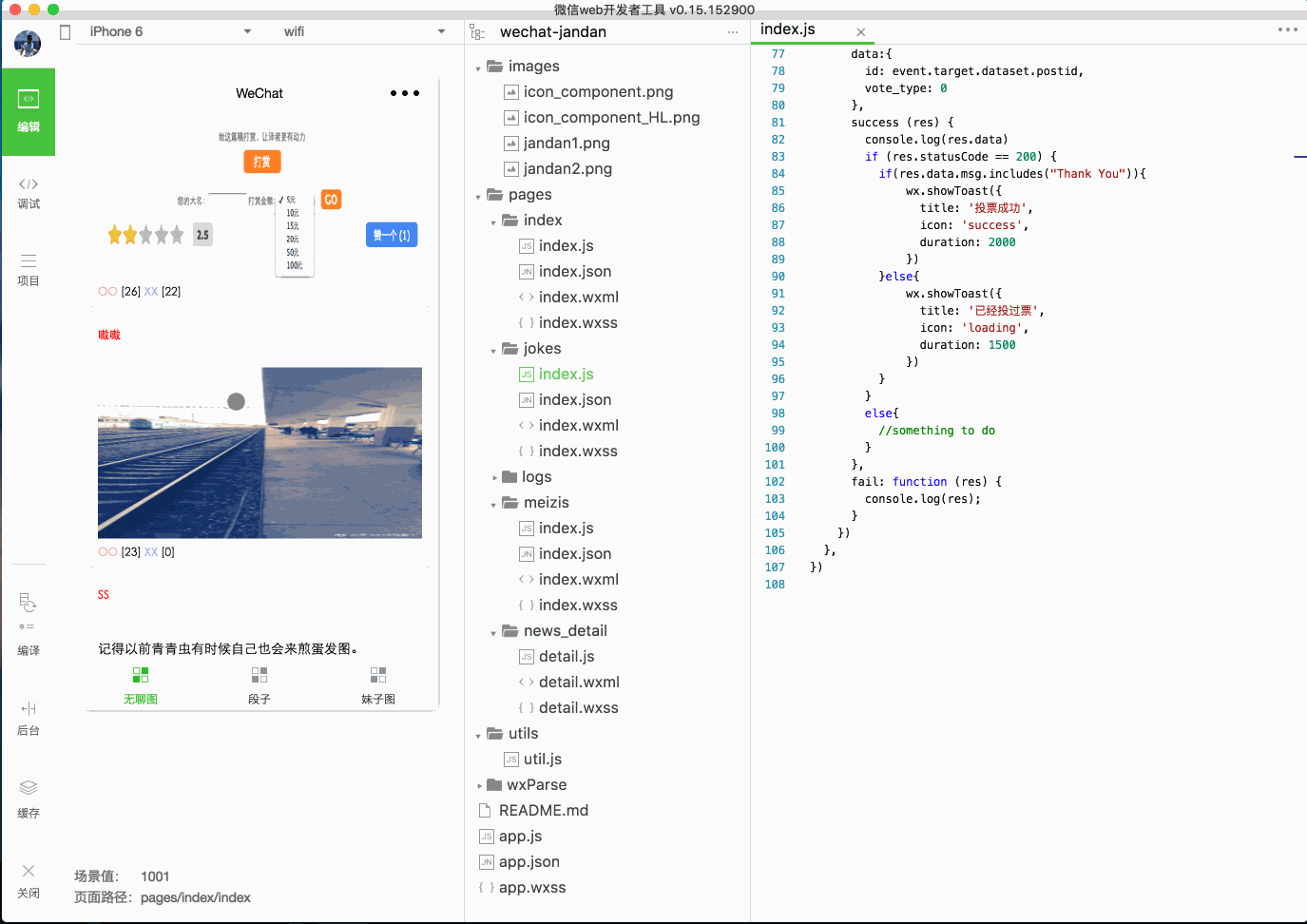The image size is (1307, 924).
Task: Open the iPhone 6 device dropdown
Action: tap(170, 31)
